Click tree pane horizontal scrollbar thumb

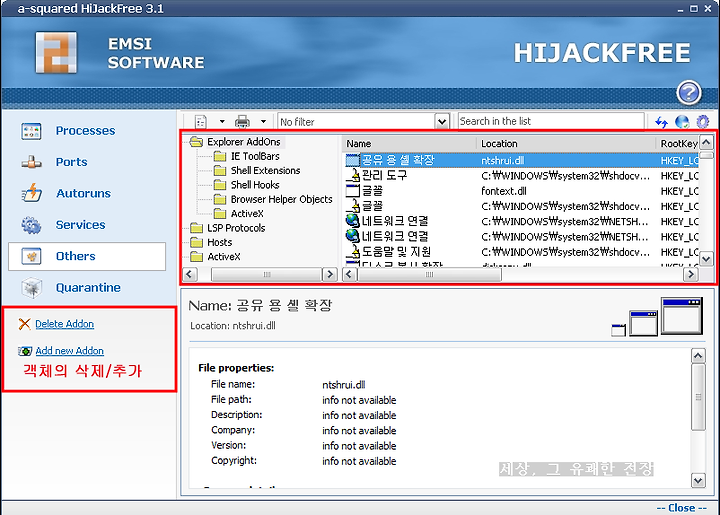pos(266,274)
